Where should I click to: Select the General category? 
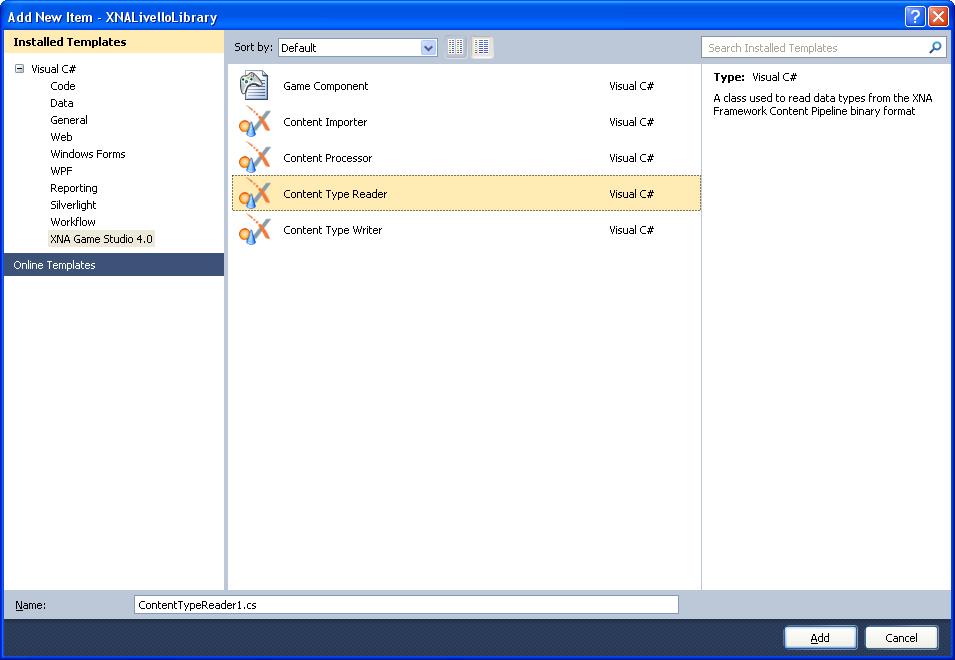pyautogui.click(x=69, y=120)
